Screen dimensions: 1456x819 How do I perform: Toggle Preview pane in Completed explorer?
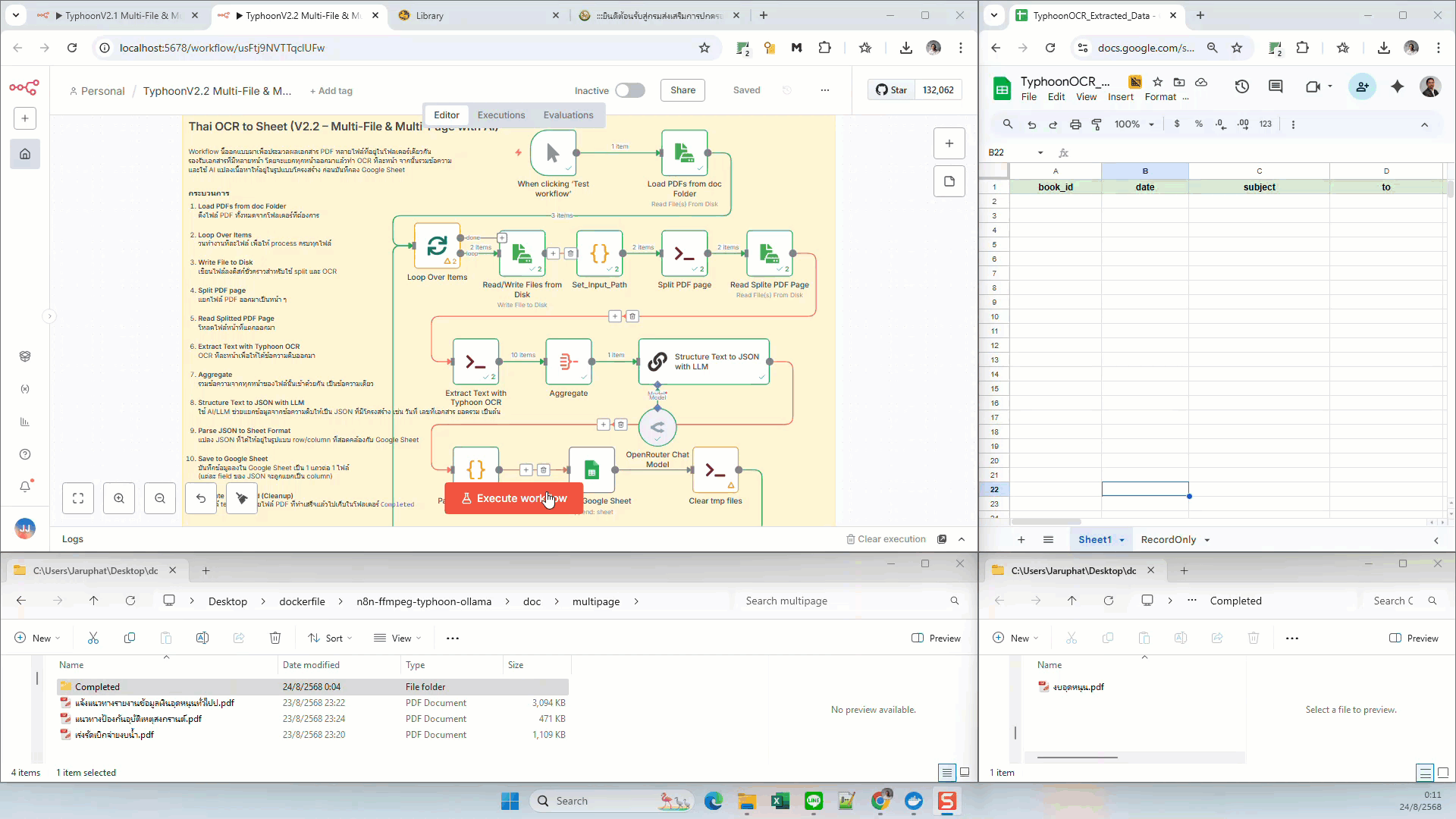click(x=1414, y=638)
